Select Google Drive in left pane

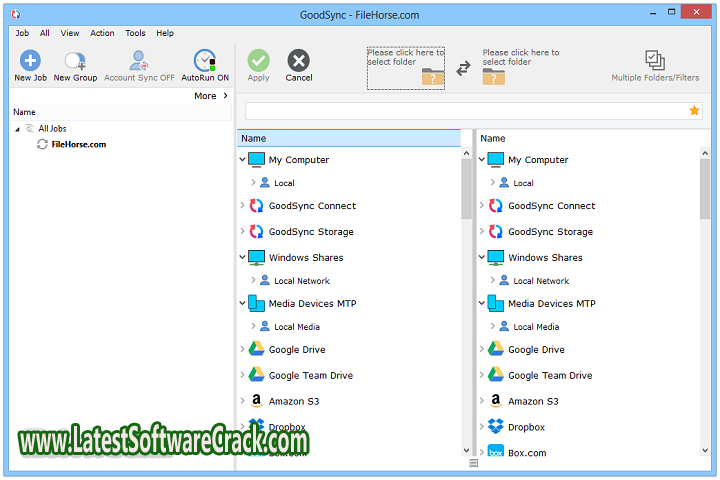296,350
